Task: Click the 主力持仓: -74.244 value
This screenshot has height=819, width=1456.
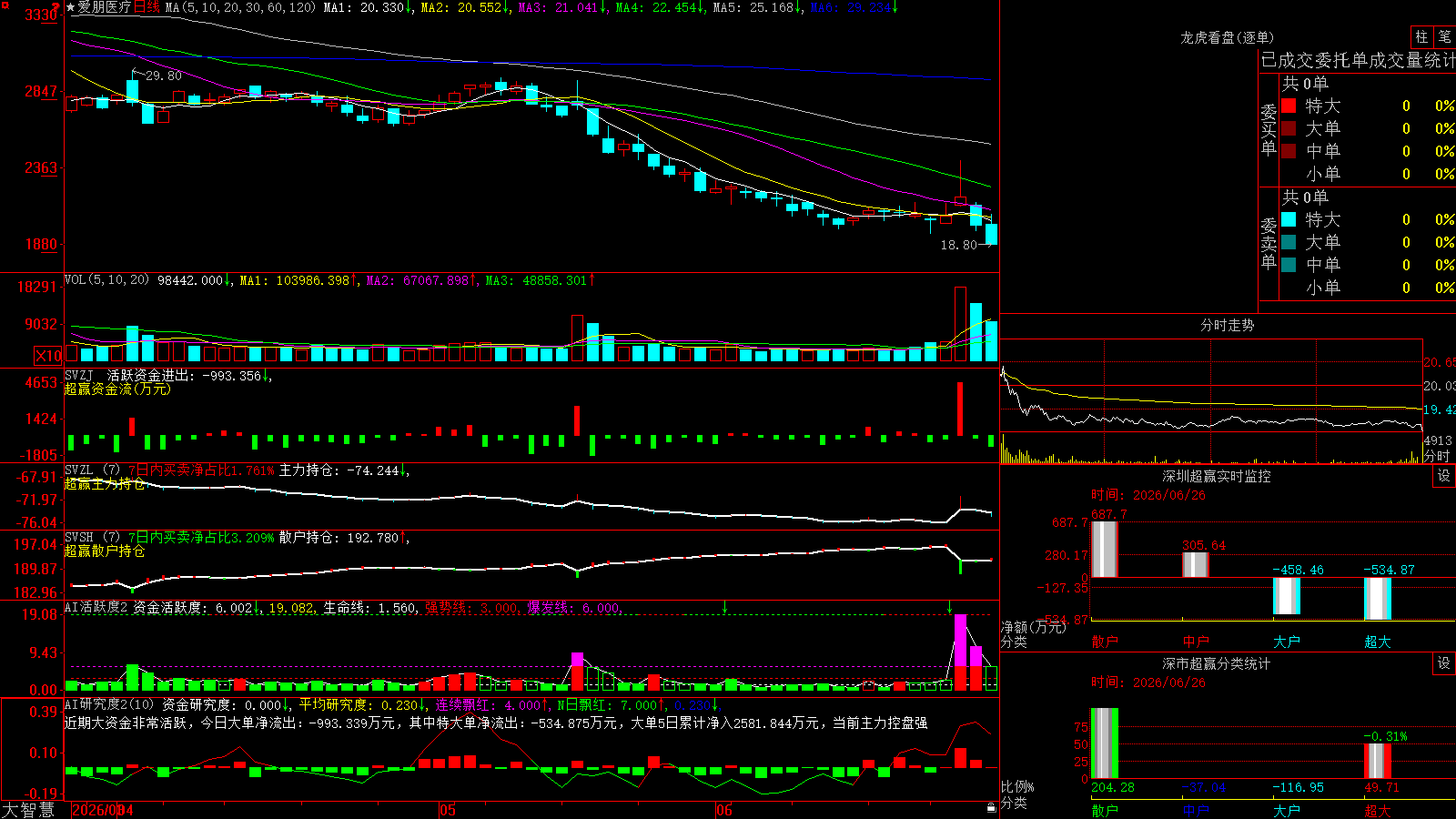Action: [344, 470]
